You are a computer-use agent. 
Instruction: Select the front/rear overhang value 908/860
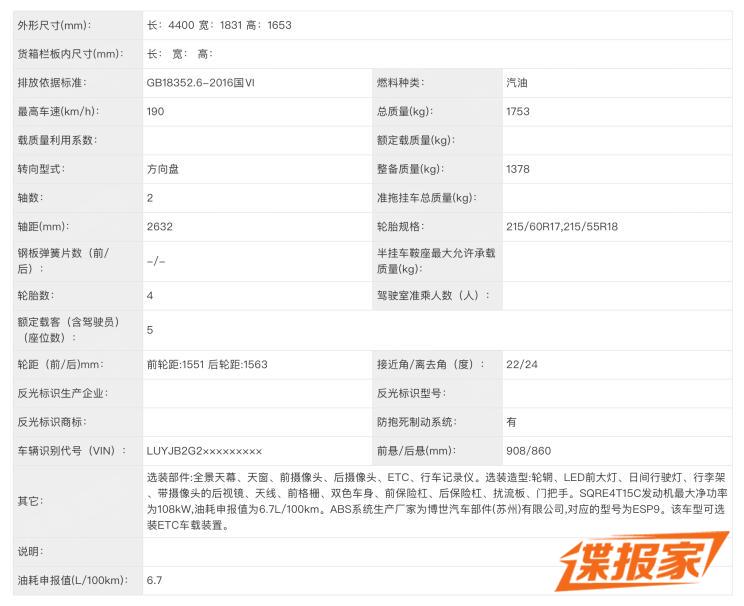click(529, 451)
